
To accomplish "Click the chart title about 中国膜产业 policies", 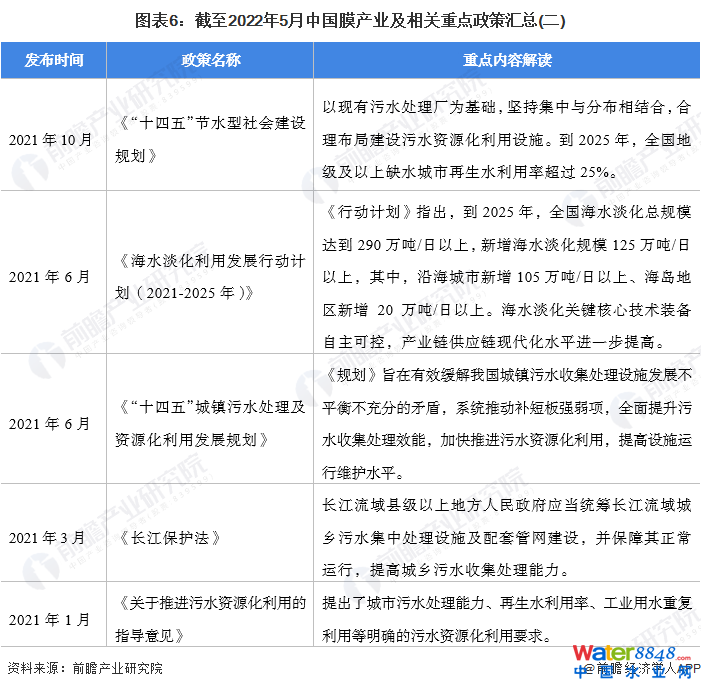I will tap(350, 19).
